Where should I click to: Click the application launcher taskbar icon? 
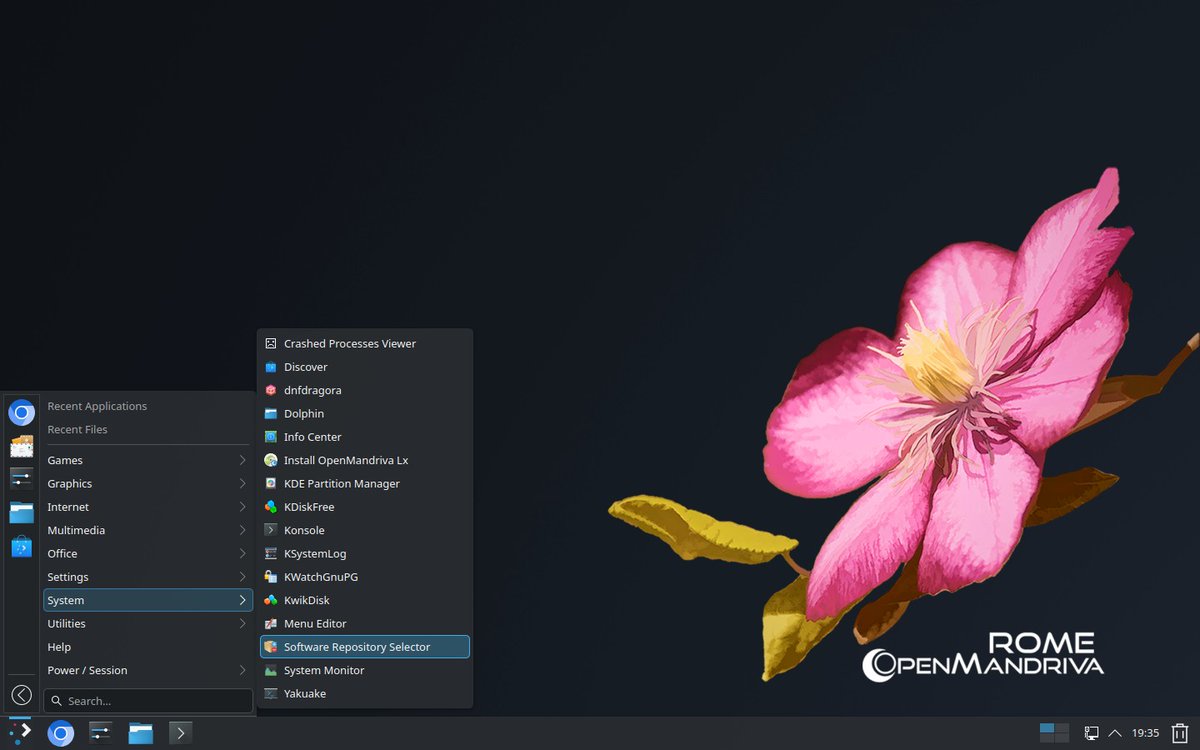(20, 733)
